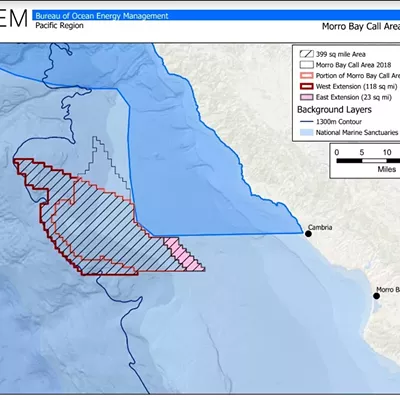The height and width of the screenshot is (400, 400).
Task: Click the 'Background Layers' legend heading
Action: pos(334,110)
